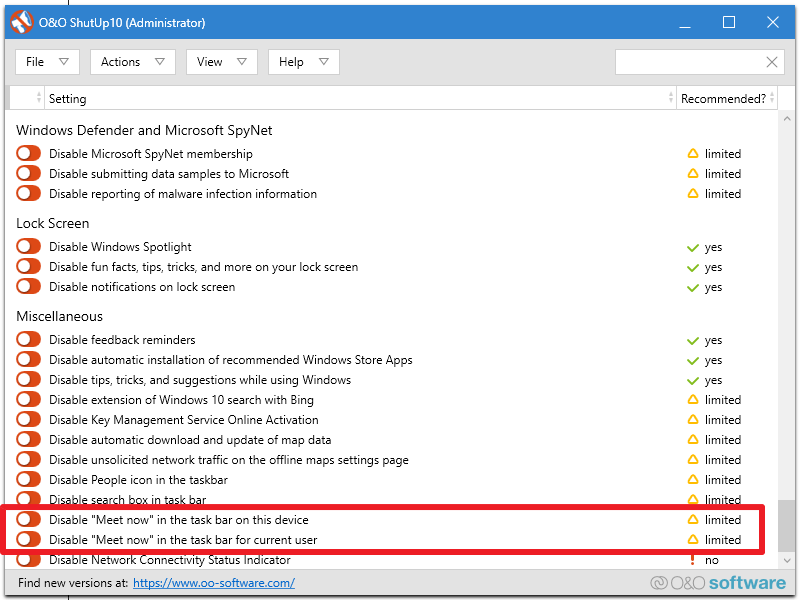The height and width of the screenshot is (600, 800).
Task: Click "no" text in Network Connectivity row
Action: tap(711, 560)
